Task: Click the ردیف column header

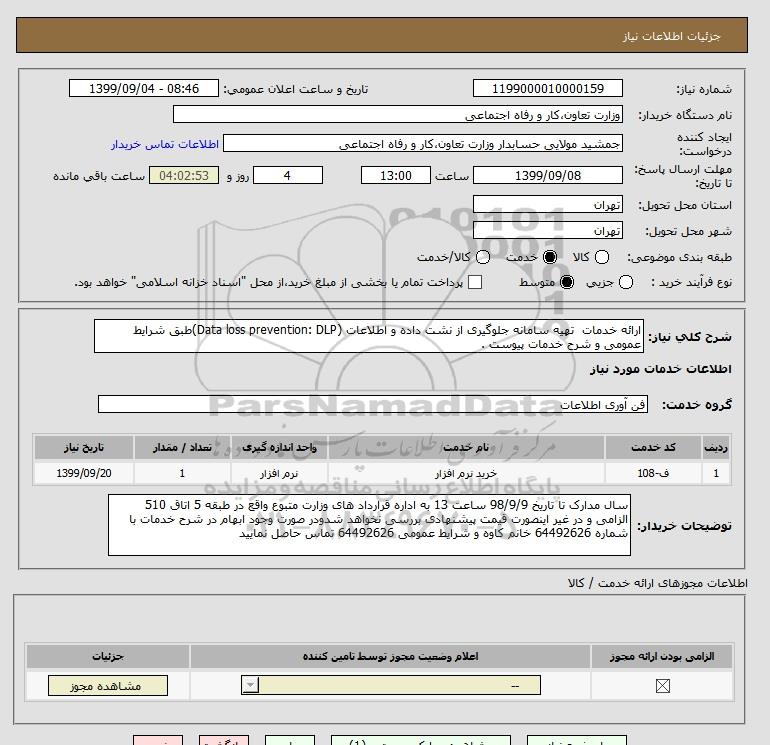Action: 716,447
